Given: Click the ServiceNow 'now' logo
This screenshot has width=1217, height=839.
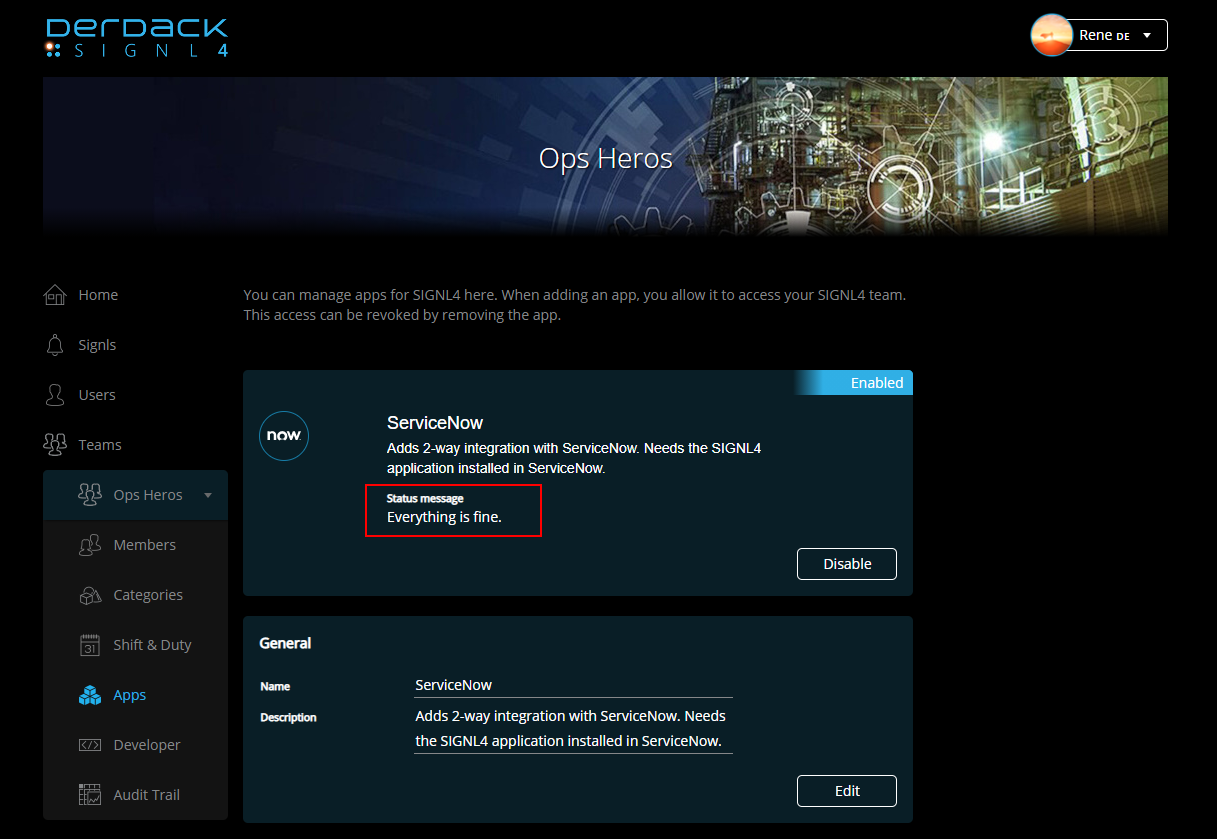Looking at the screenshot, I should [284, 436].
